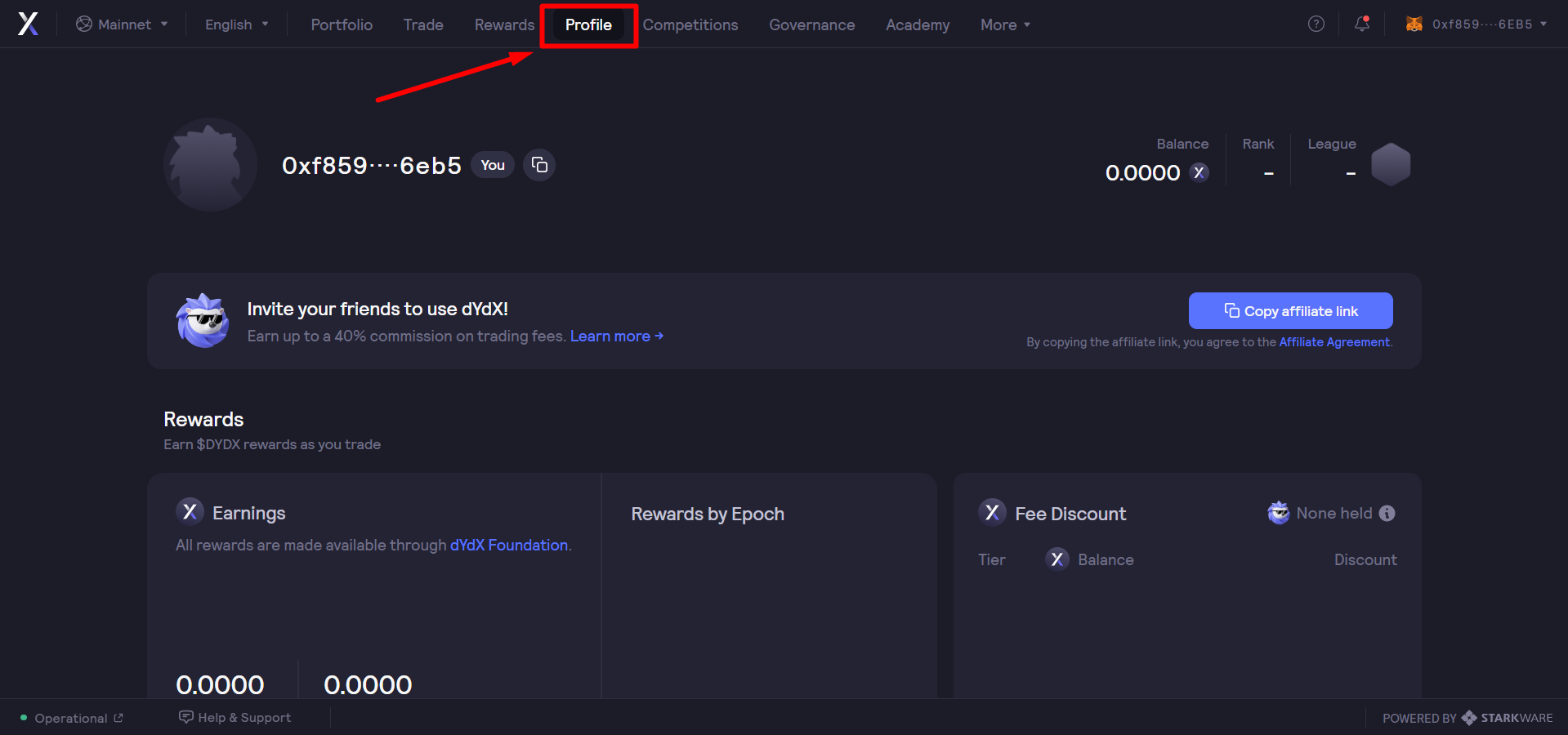Click the Tier column header
The image size is (1568, 735).
click(991, 559)
